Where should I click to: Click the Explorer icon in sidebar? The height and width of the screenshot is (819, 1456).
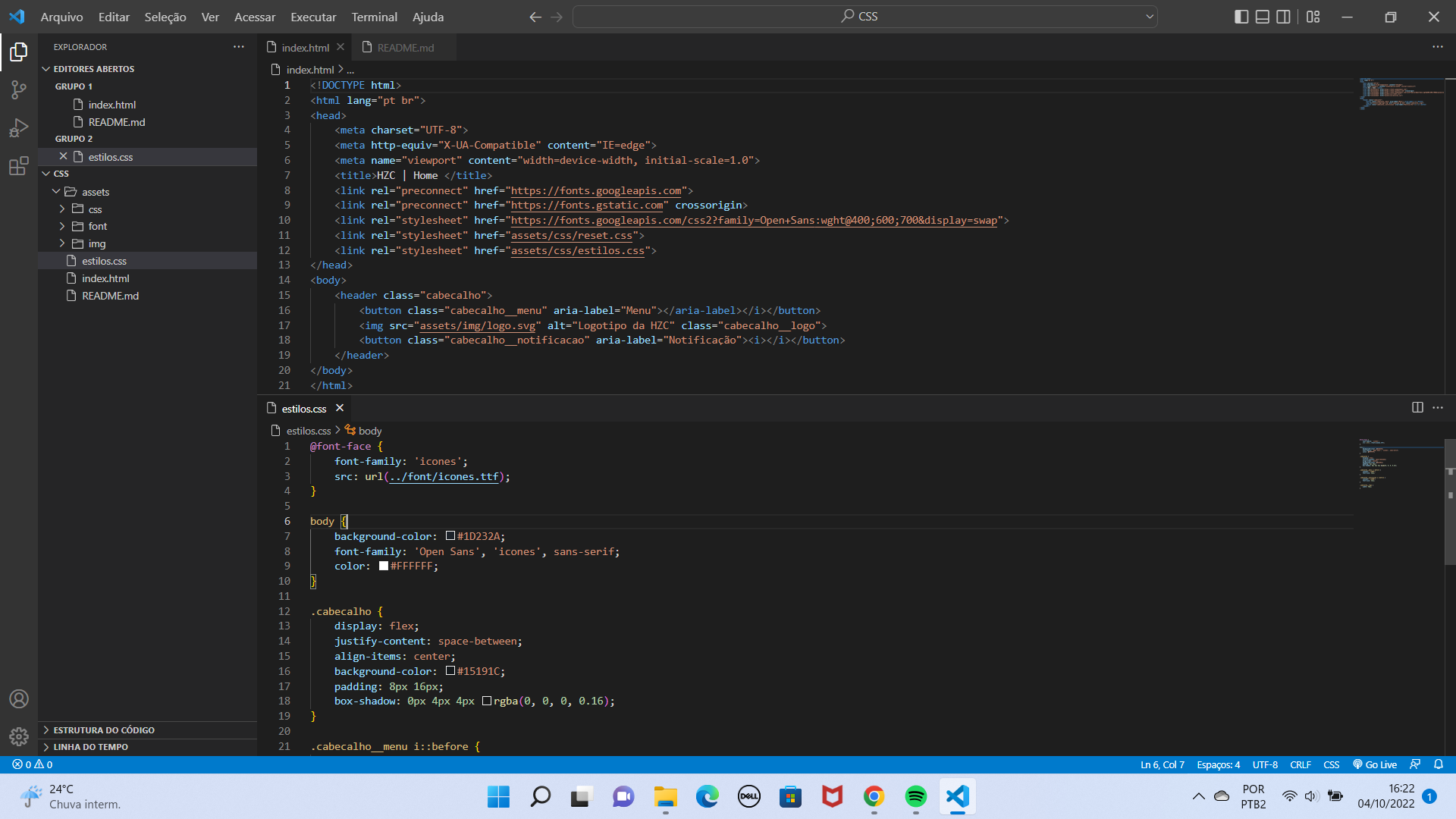[19, 54]
